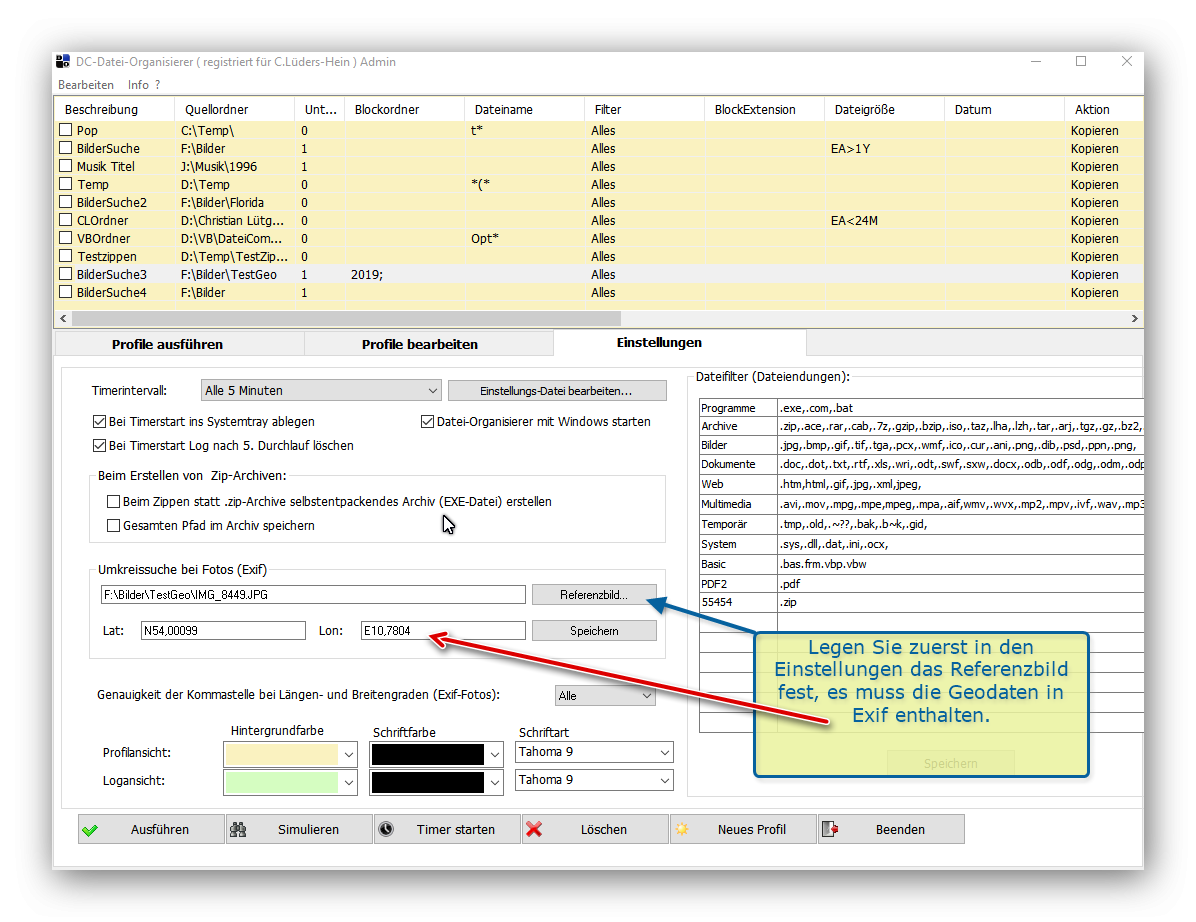The height and width of the screenshot is (922, 1196).
Task: Click the sun icon for Neues Profil
Action: [682, 829]
